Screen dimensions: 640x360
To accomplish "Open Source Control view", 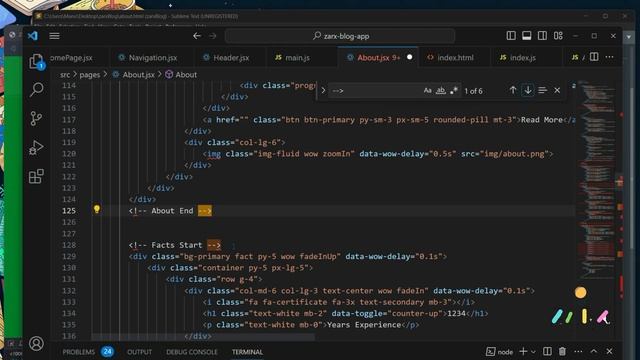I will (x=36, y=118).
